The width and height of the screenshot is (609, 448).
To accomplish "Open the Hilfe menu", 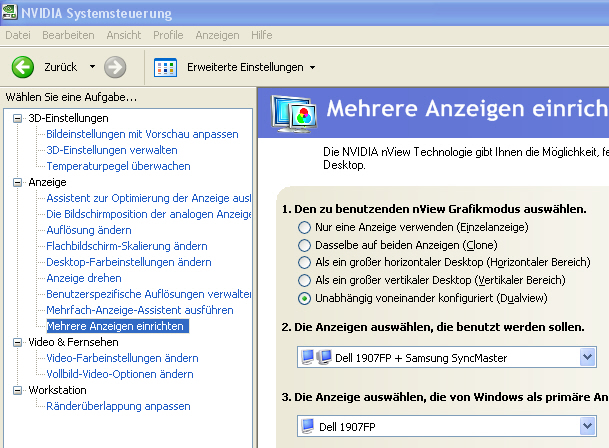I will (262, 35).
